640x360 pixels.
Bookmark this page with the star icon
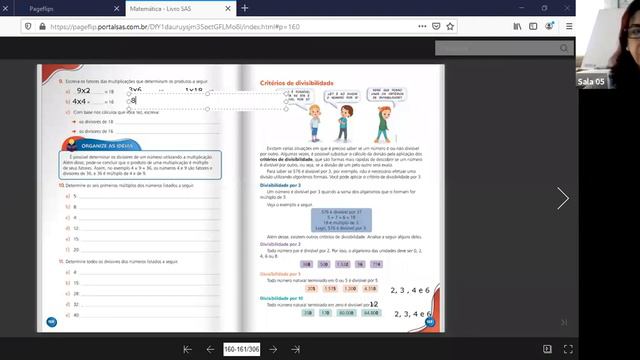[450, 27]
